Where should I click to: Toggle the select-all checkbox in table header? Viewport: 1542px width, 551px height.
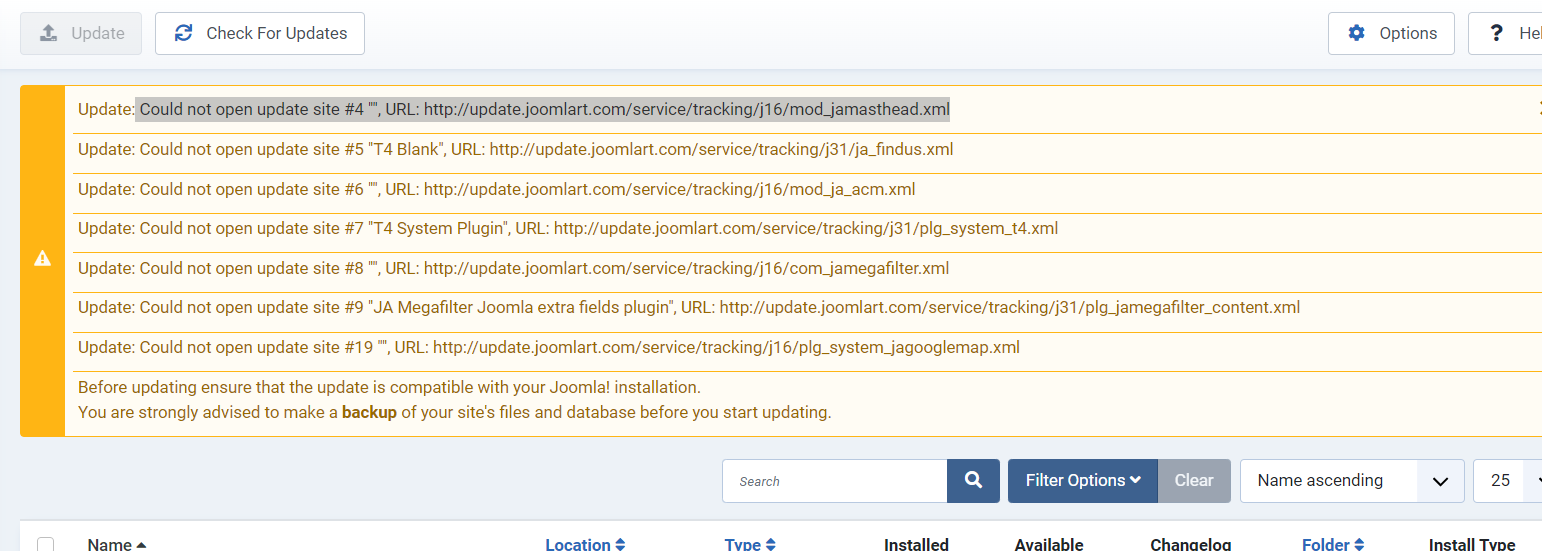pos(46,545)
